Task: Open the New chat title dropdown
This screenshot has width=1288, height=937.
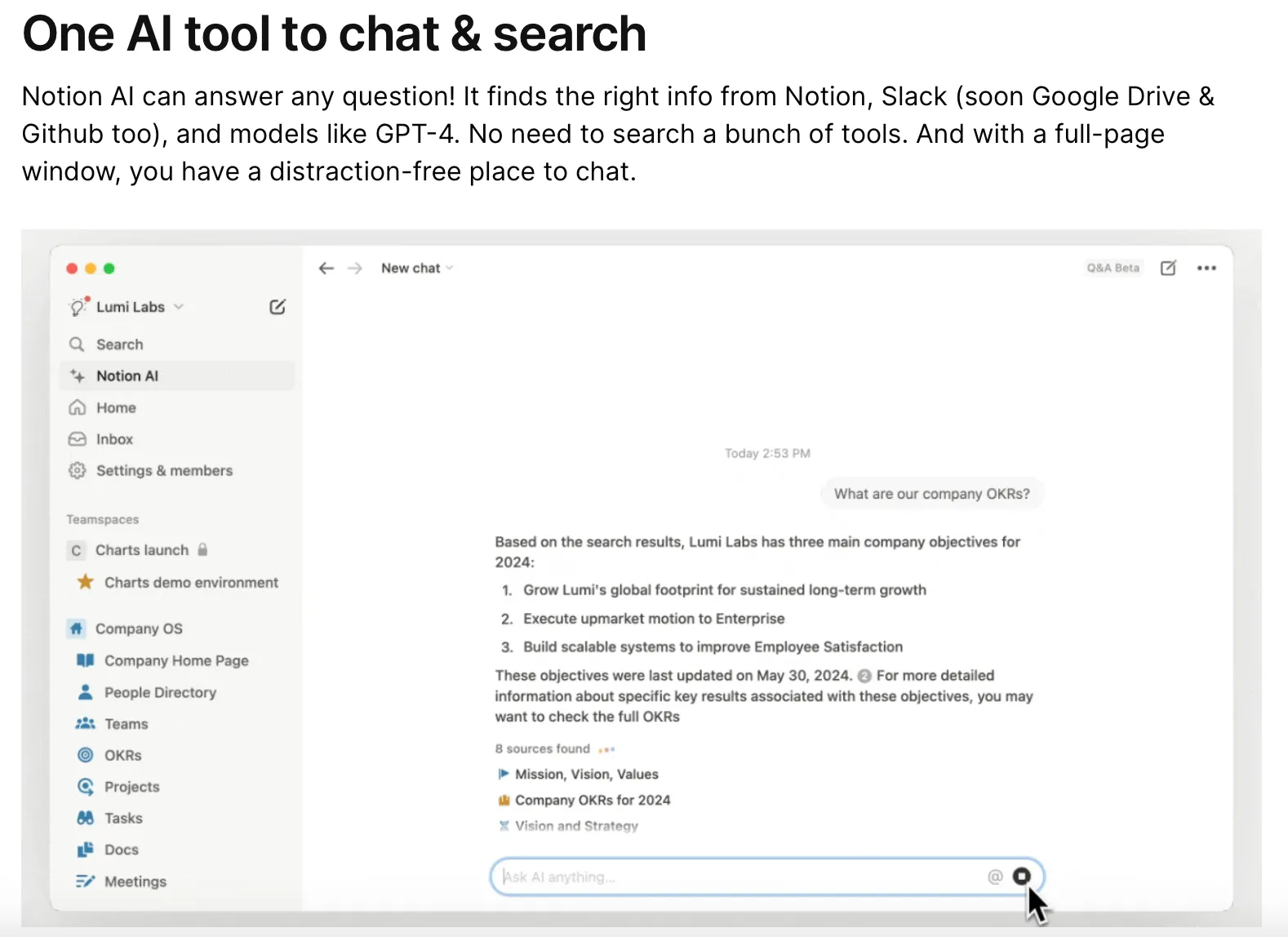Action: tap(416, 269)
